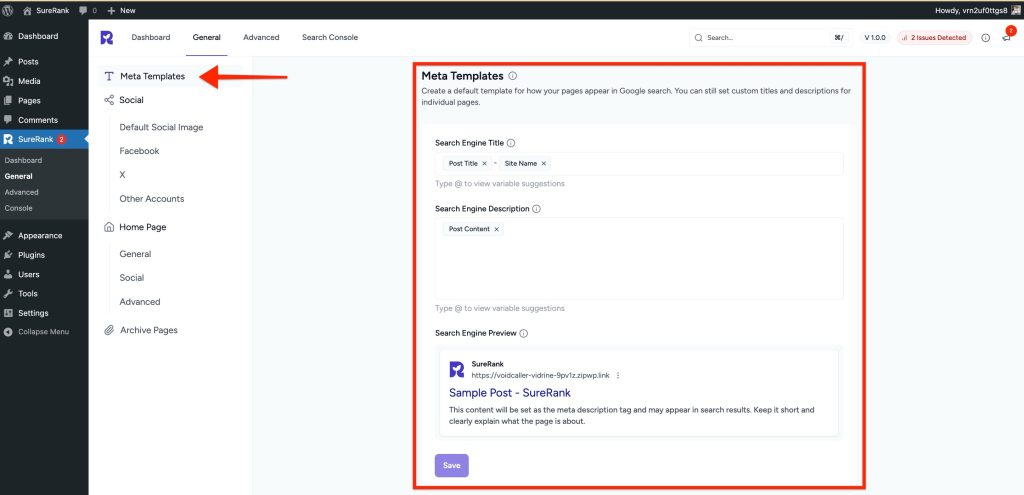This screenshot has height=495, width=1024.
Task: Click the preview URL voidcaller-vidrine link
Action: pyautogui.click(x=540, y=375)
